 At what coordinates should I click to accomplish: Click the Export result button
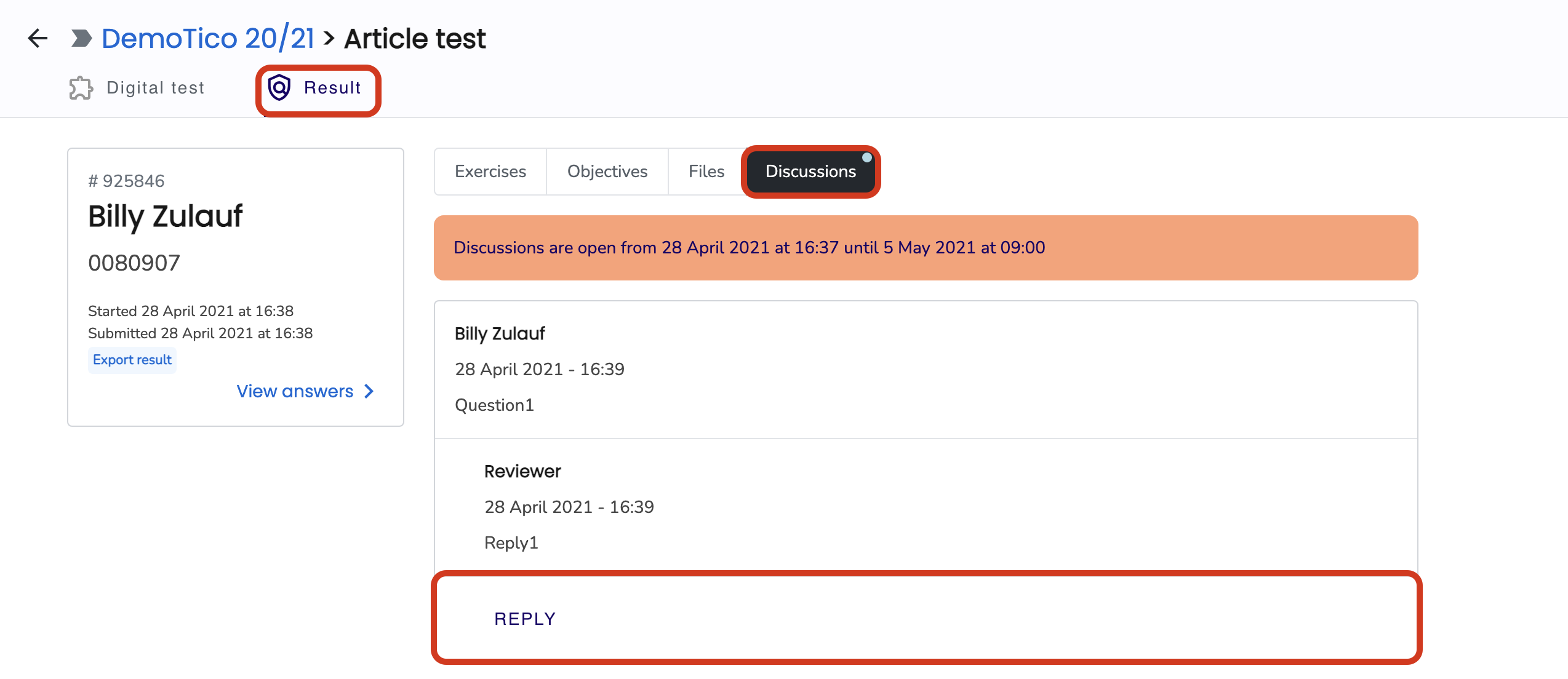click(132, 360)
